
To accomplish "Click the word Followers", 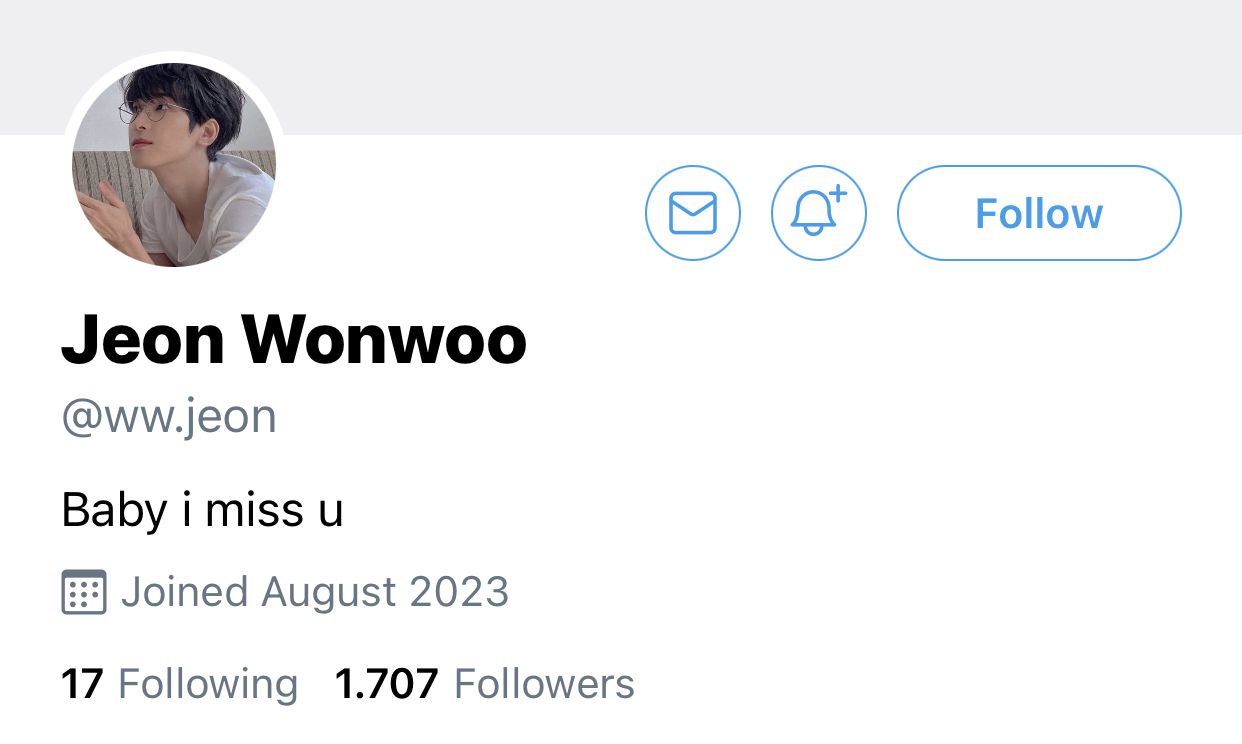I will coord(545,685).
